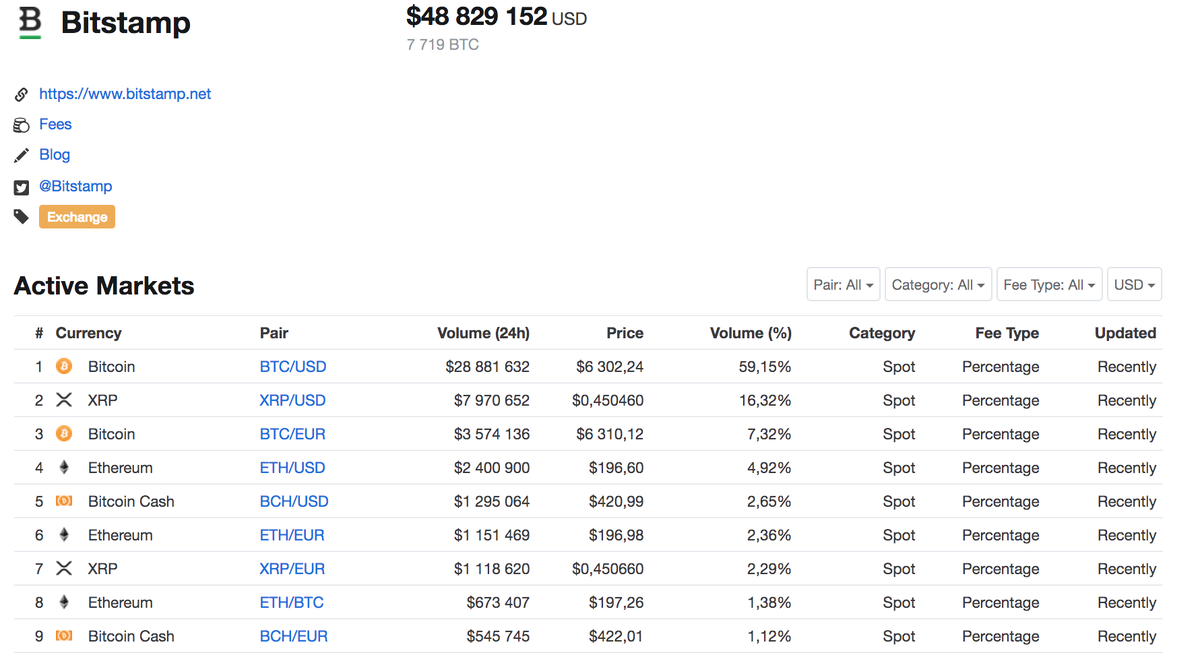Viewport: 1200px width, 653px height.
Task: Click the Currency column header
Action: 88,333
